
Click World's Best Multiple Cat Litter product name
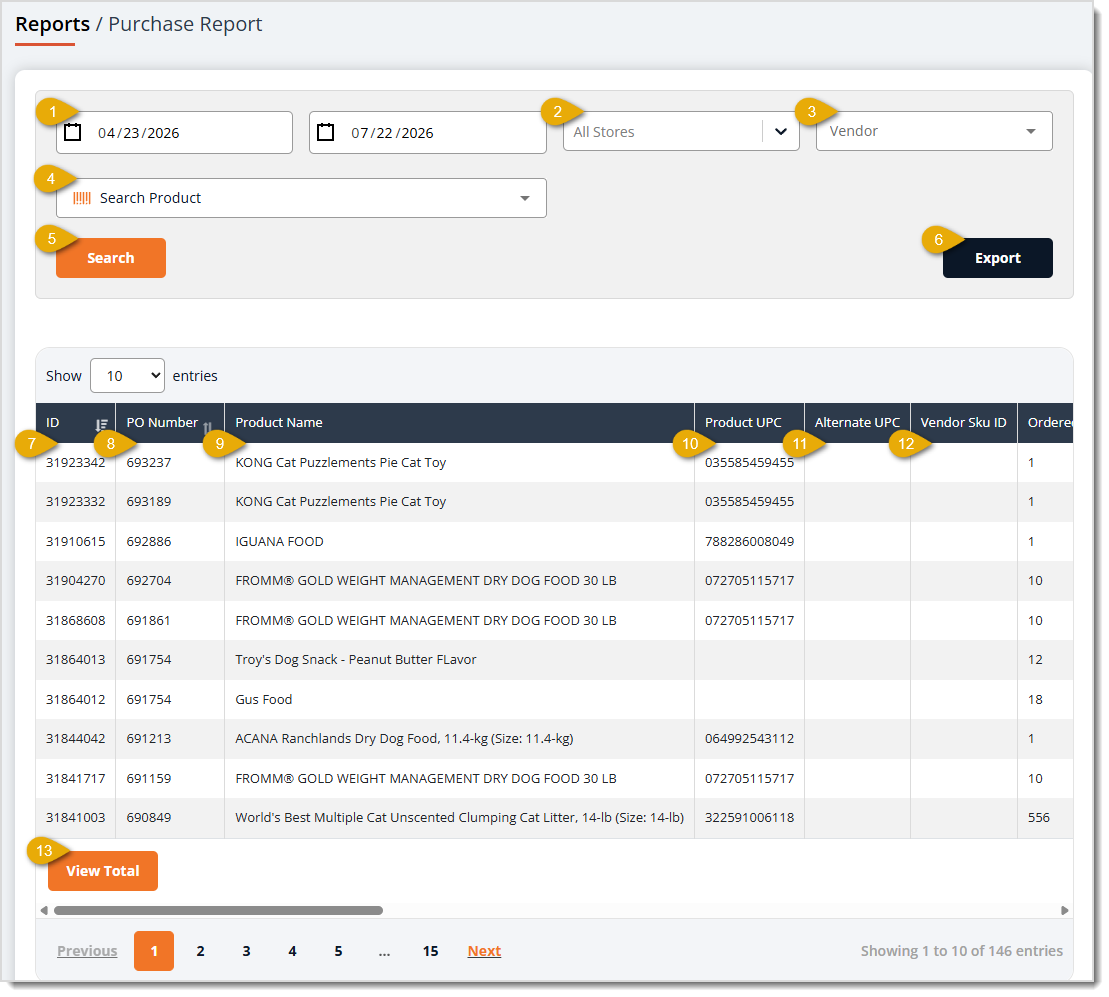coord(460,817)
